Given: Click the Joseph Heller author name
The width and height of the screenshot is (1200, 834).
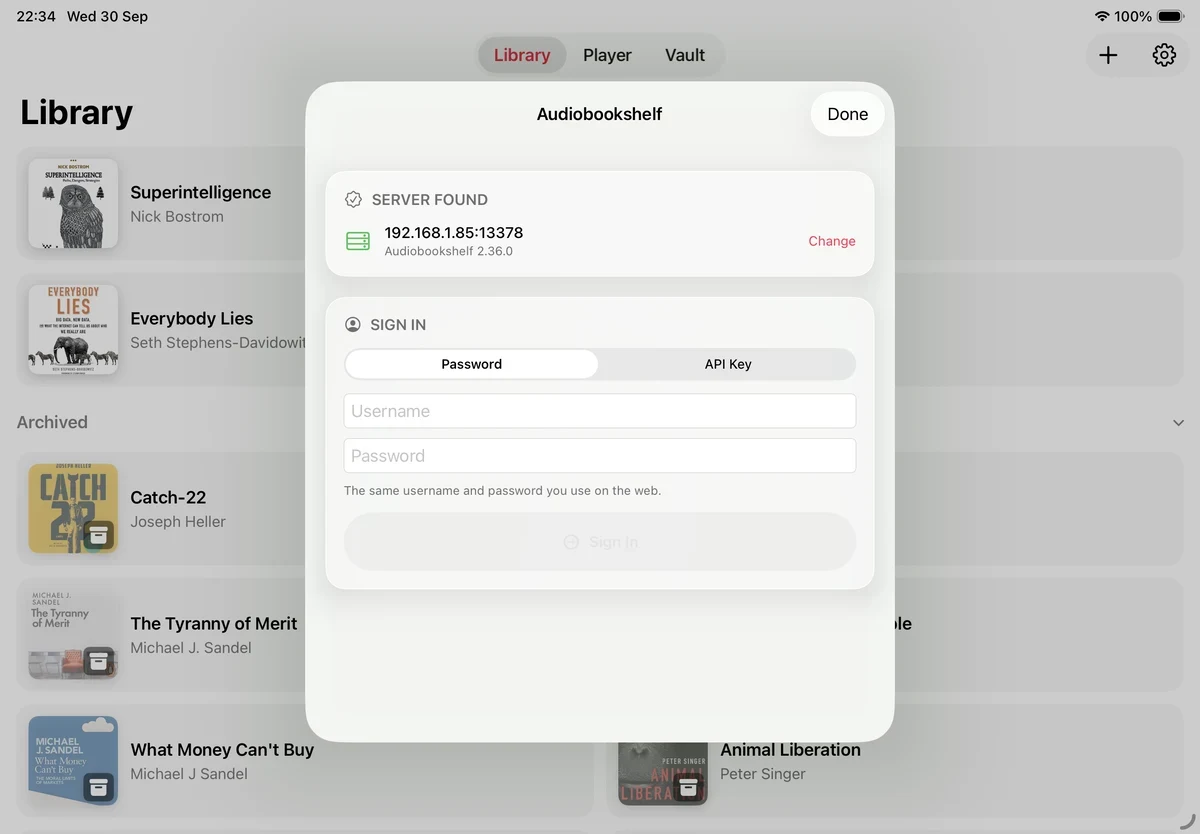Looking at the screenshot, I should pos(178,521).
